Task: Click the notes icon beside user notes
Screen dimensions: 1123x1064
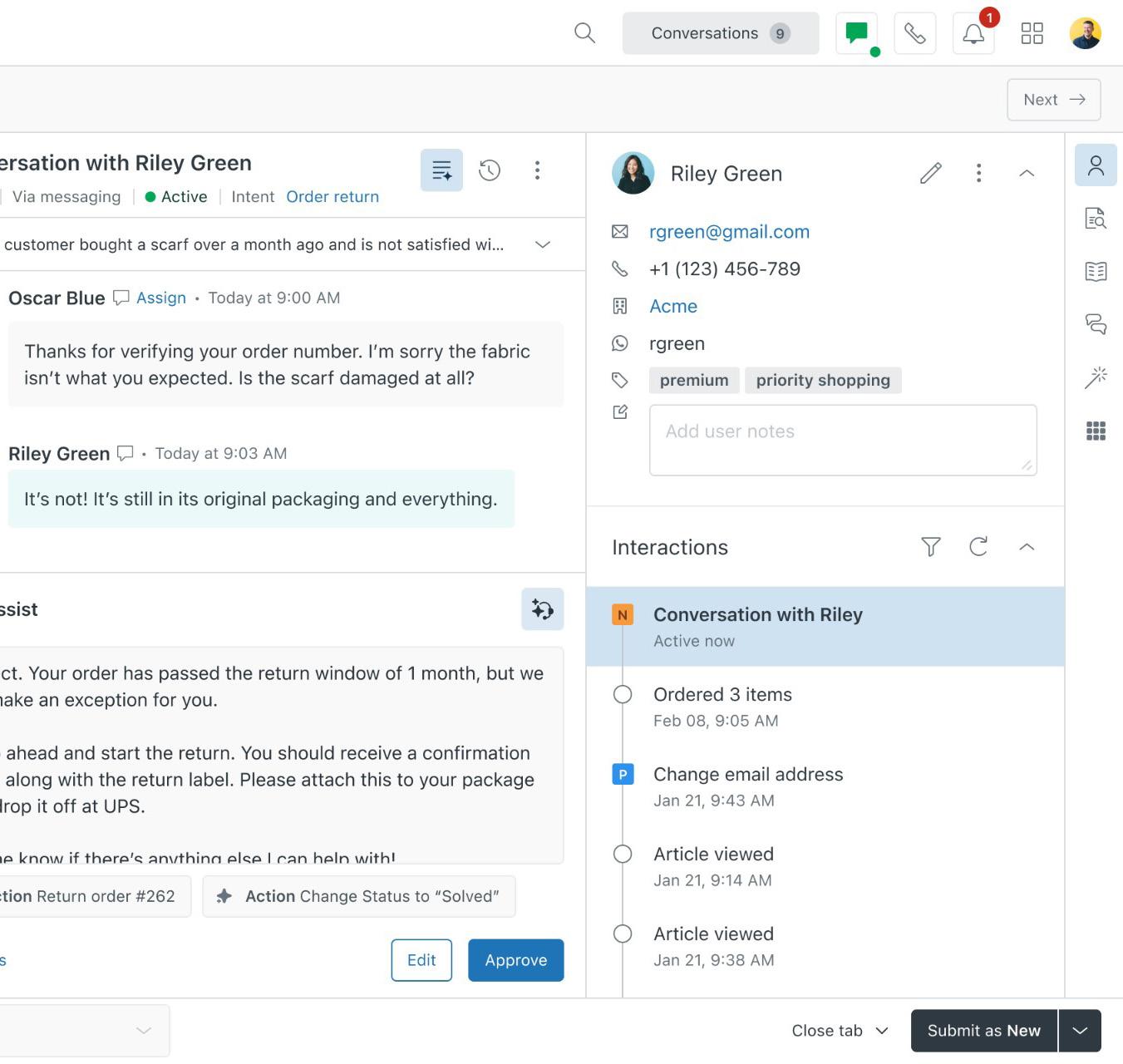Action: 620,412
